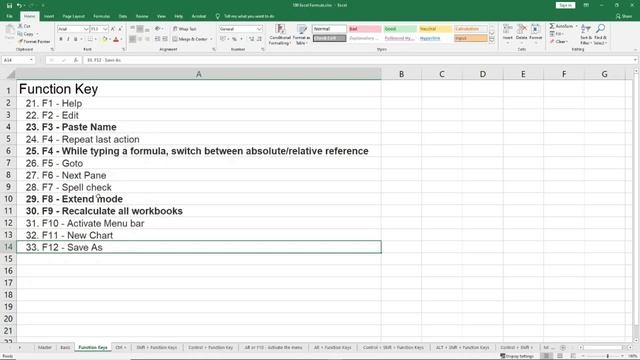Click the formula bar text

(104, 60)
